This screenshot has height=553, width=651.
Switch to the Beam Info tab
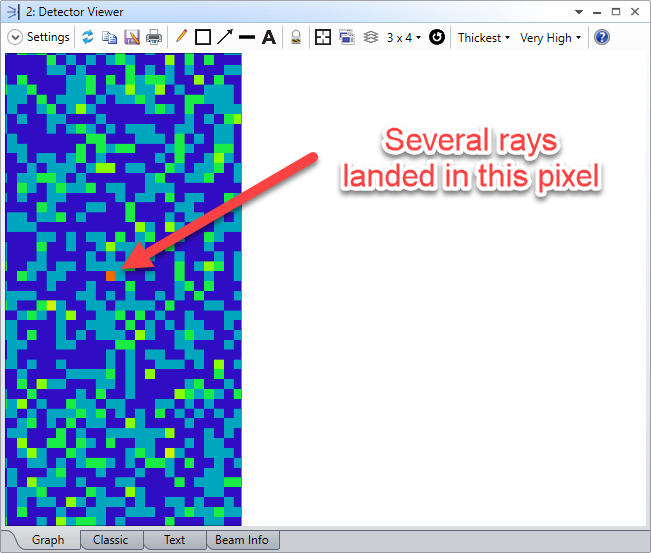point(242,540)
